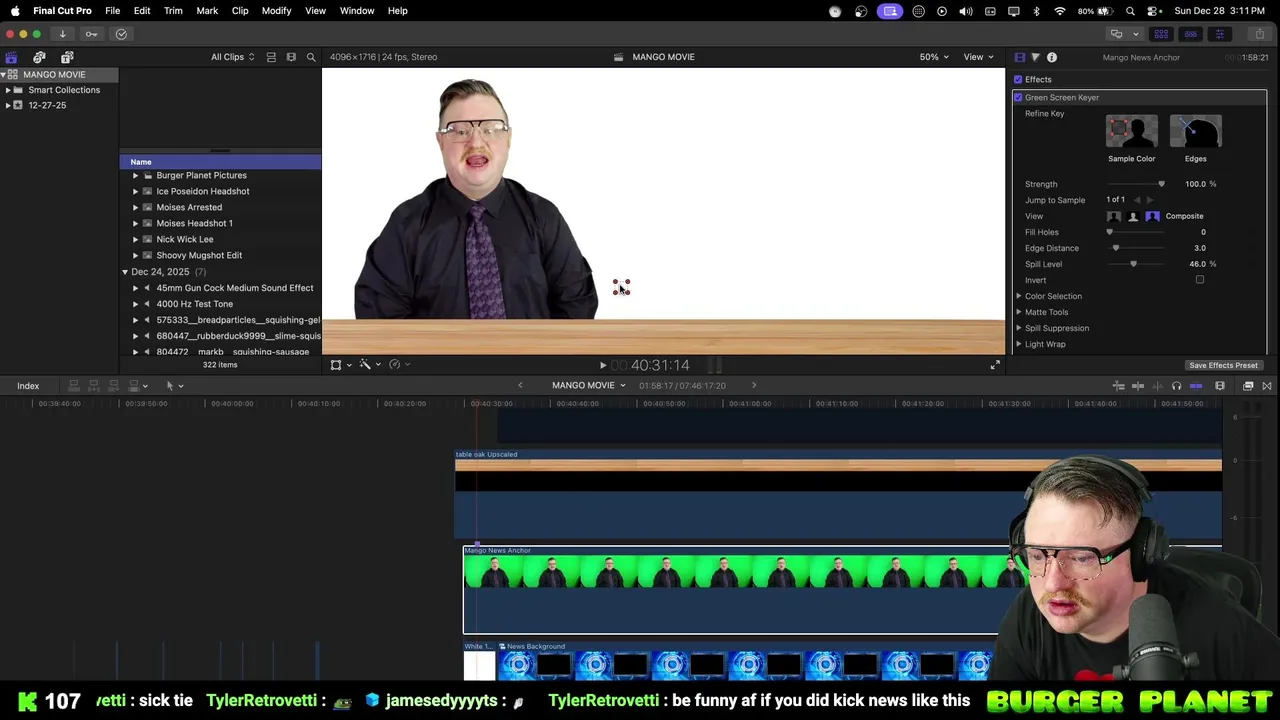Viewport: 1280px width, 720px height.
Task: Toggle clip appearance icon in browser
Action: (271, 57)
